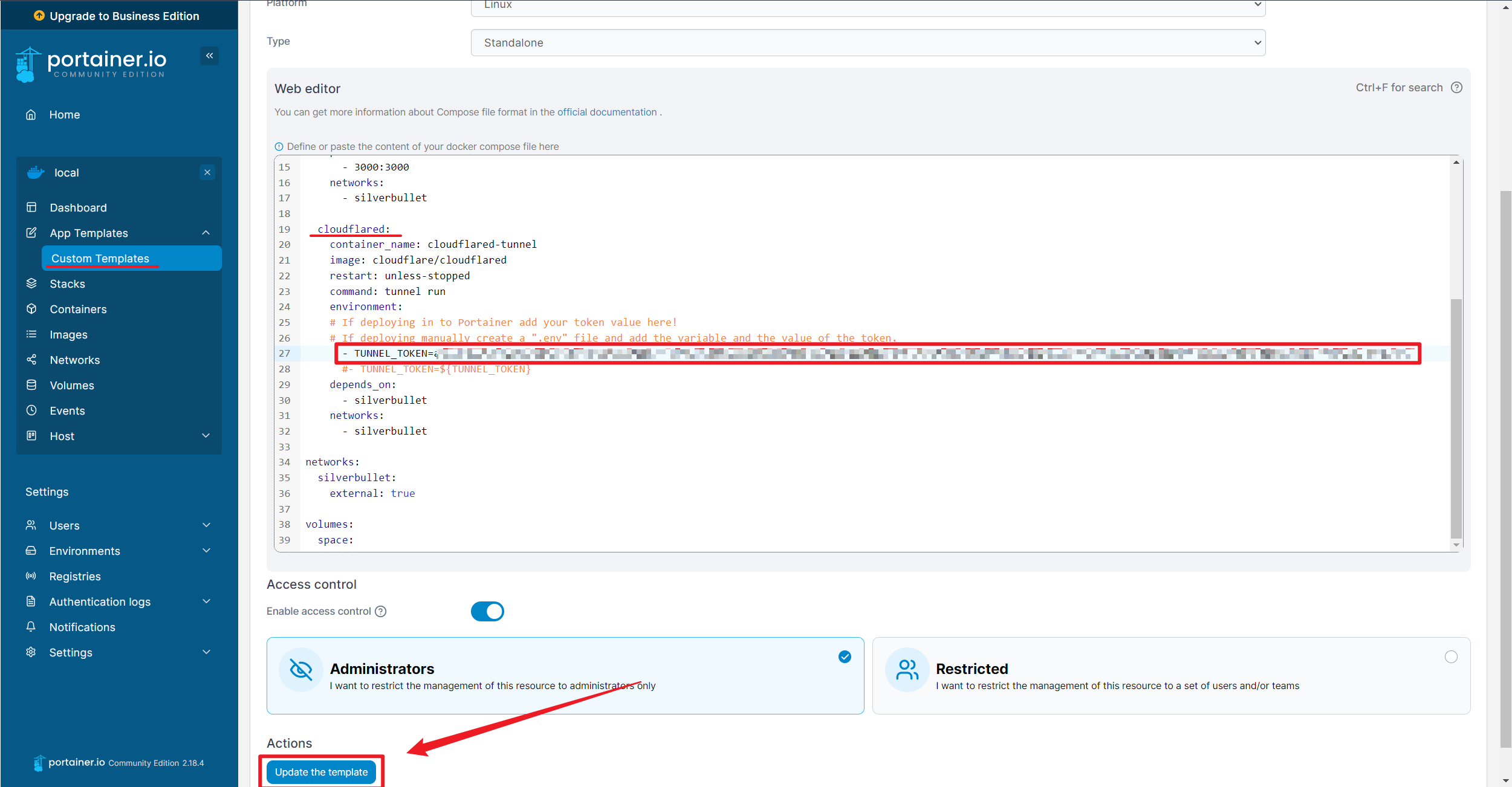Click the Host icon
The image size is (1512, 787).
pos(31,436)
